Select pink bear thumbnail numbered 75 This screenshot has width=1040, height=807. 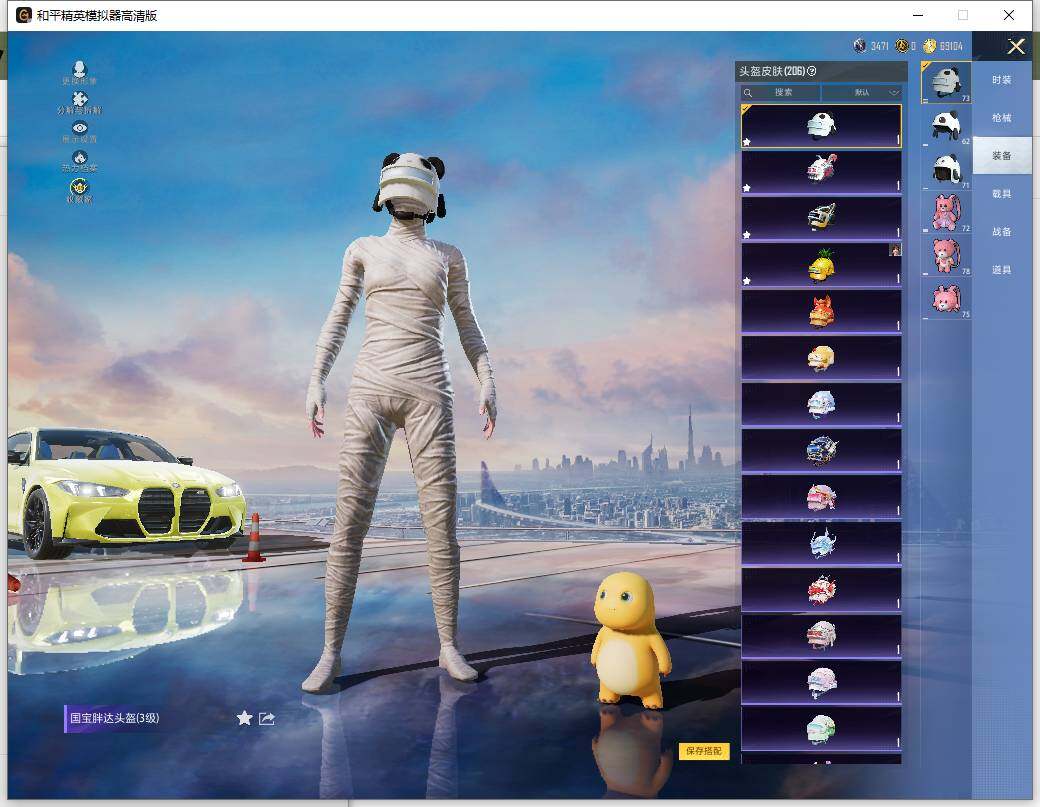click(x=946, y=298)
